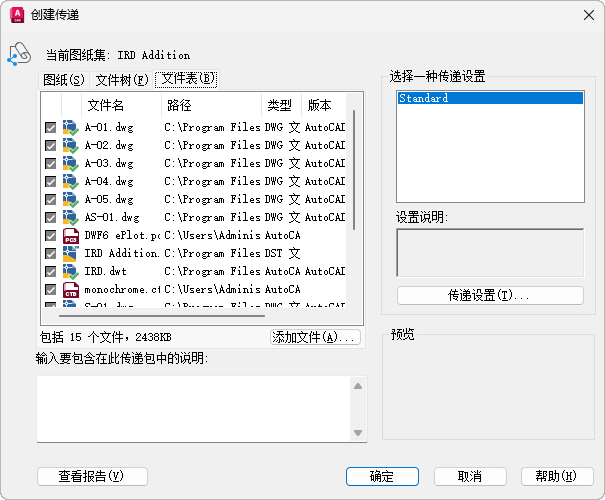Sort by the 版本 column header
Screen dimensions: 605x500
[x=323, y=105]
